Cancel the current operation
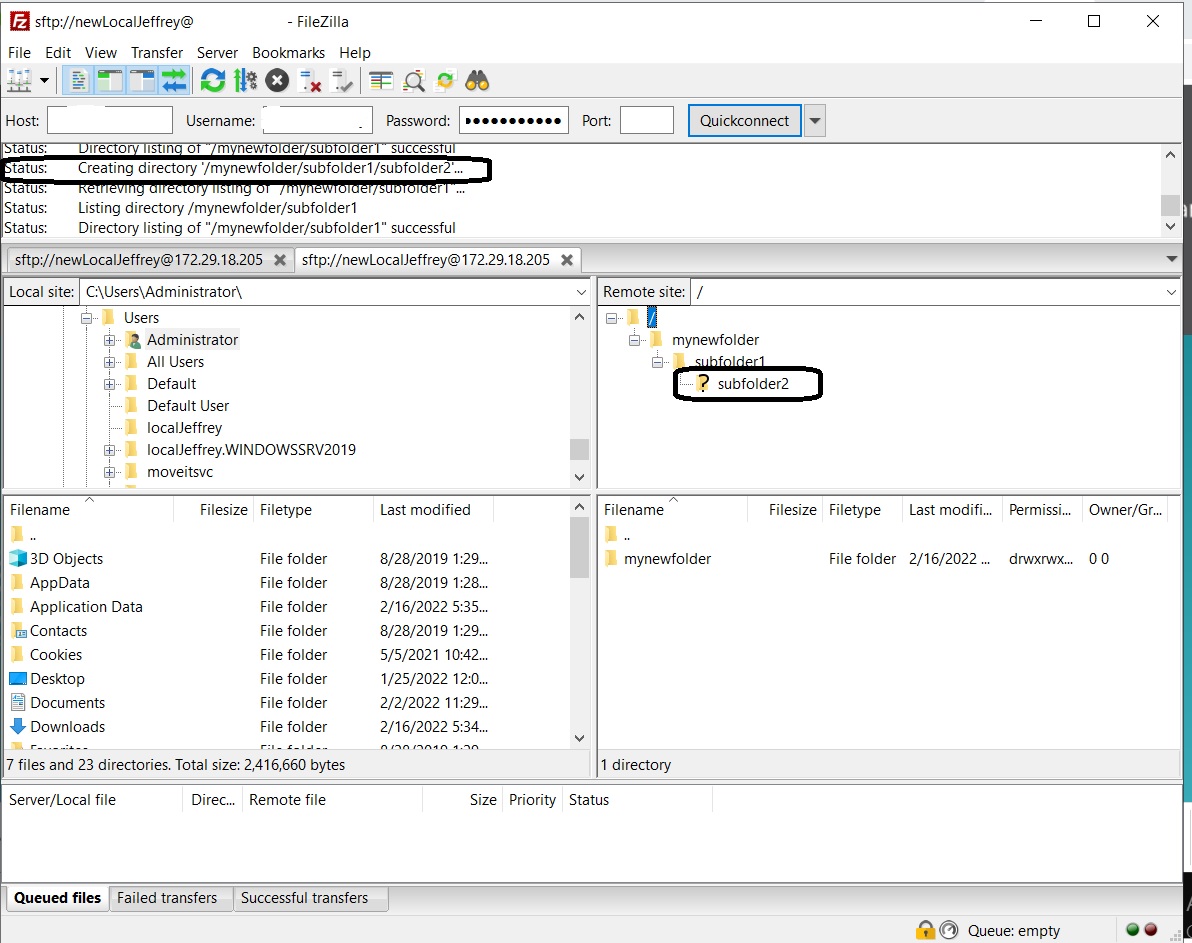The width and height of the screenshot is (1192, 943). click(x=277, y=80)
